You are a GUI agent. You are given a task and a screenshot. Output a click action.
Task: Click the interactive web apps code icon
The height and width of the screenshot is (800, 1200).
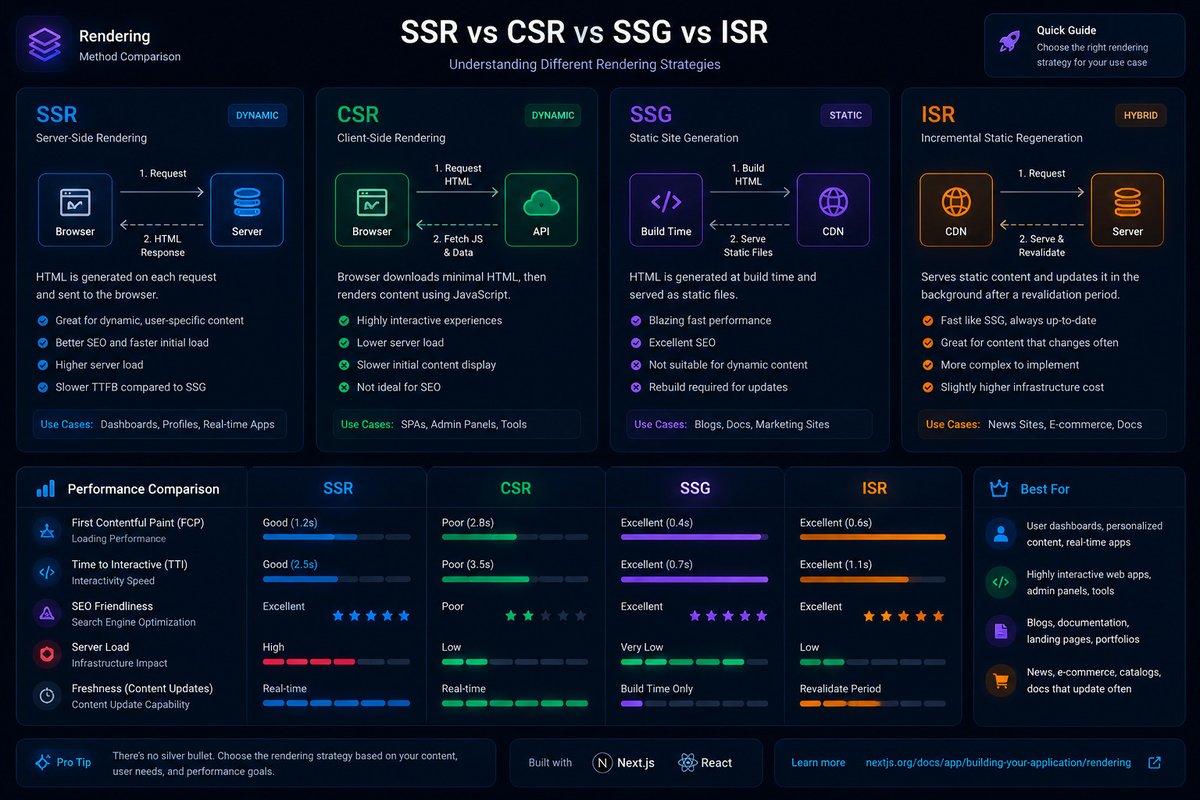point(1000,582)
